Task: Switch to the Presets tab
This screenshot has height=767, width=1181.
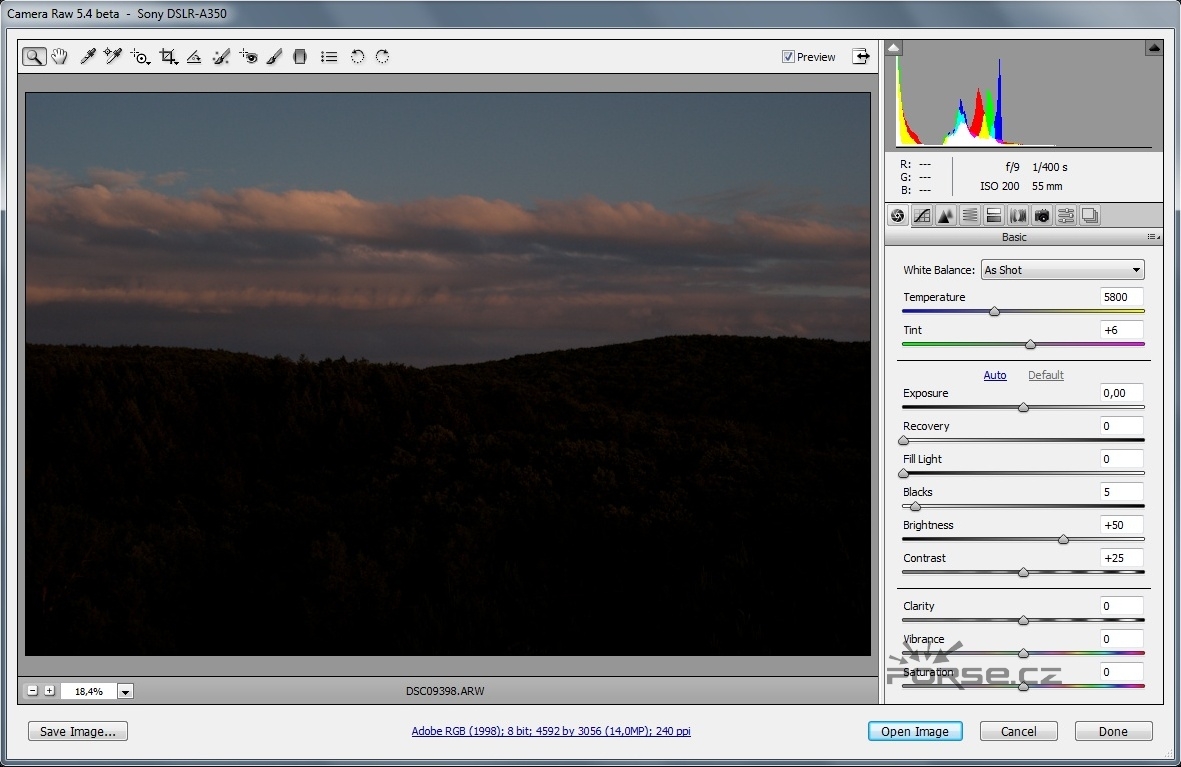Action: point(1066,216)
